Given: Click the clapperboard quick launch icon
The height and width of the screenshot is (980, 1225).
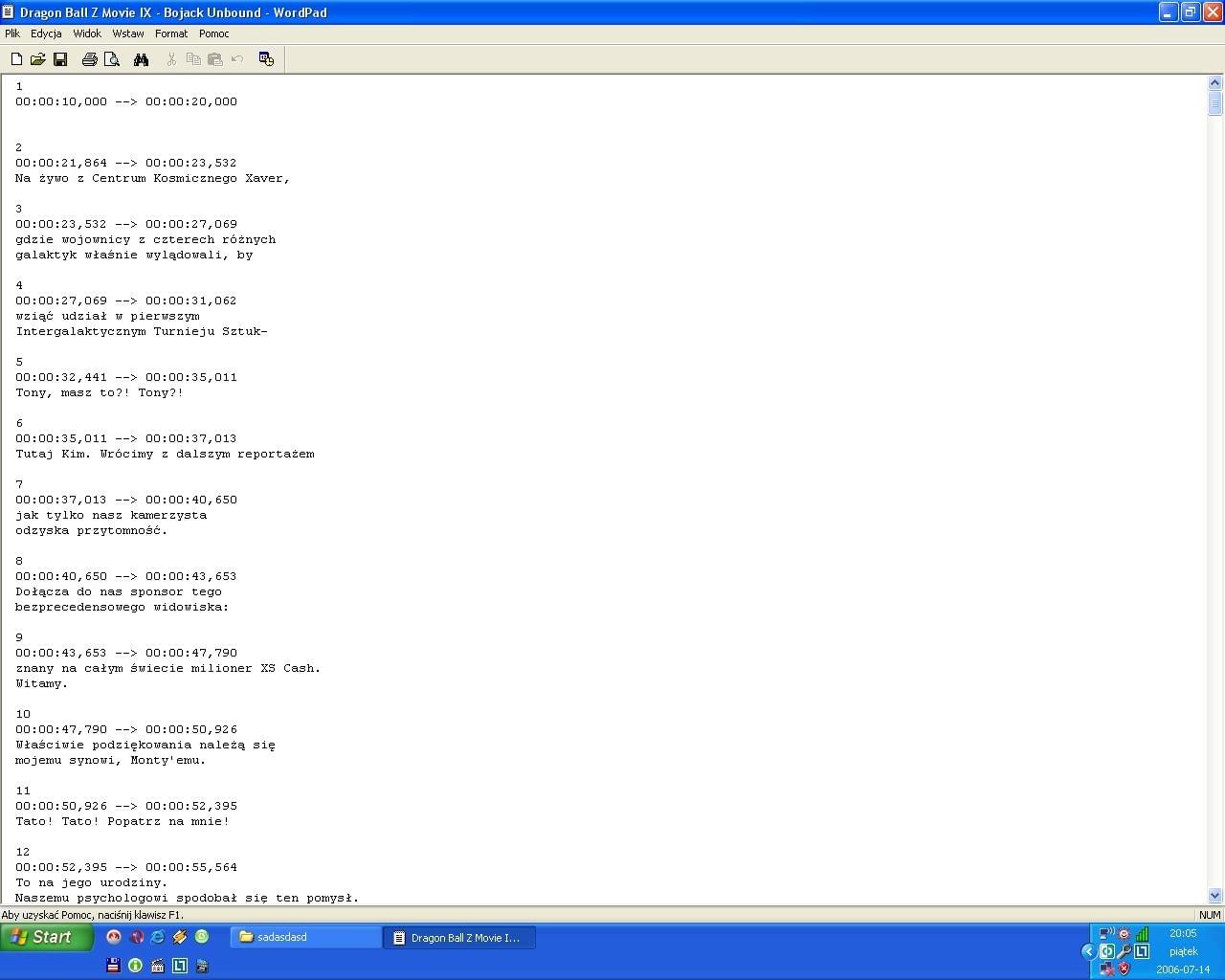Looking at the screenshot, I should click(158, 966).
